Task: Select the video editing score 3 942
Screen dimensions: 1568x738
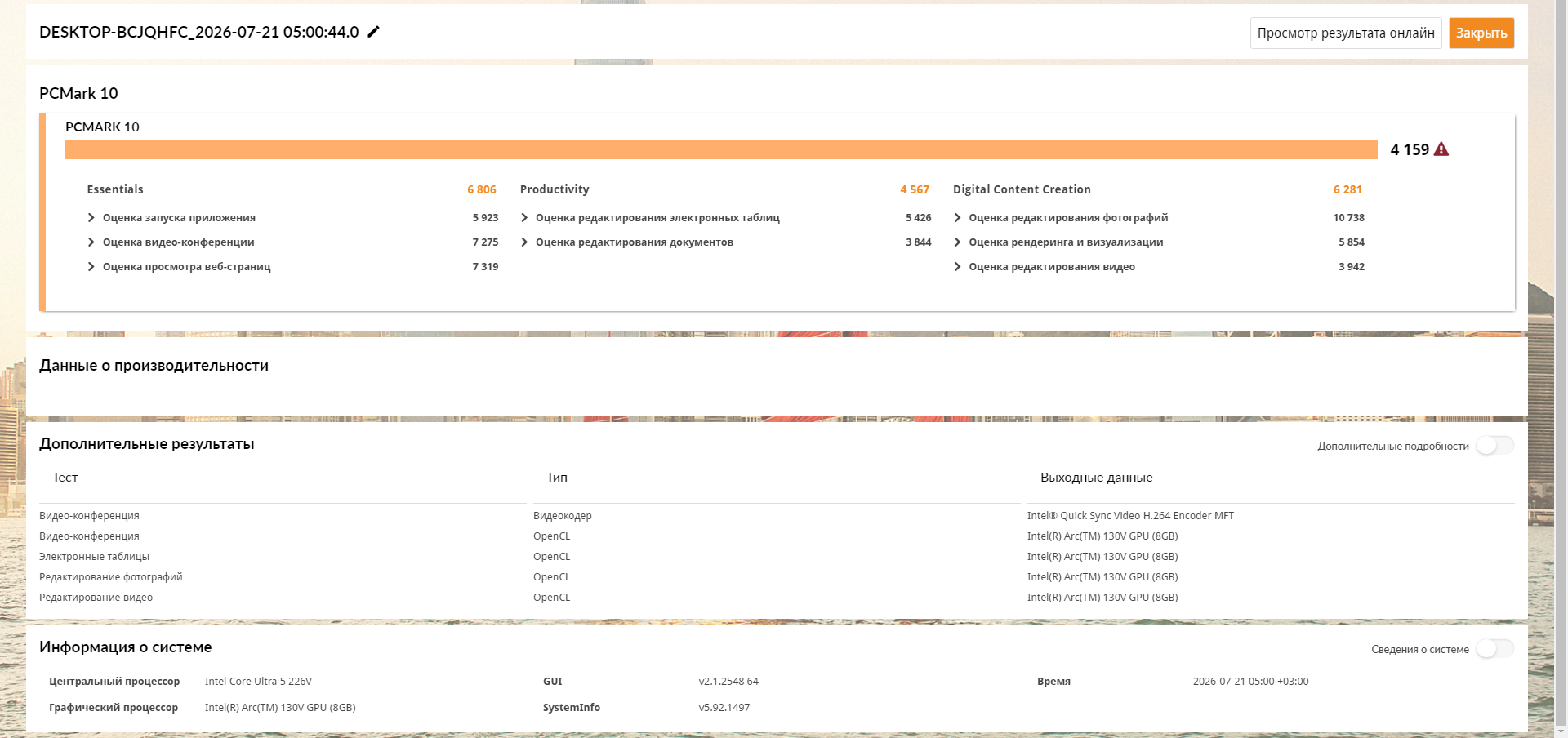Action: (x=1352, y=267)
